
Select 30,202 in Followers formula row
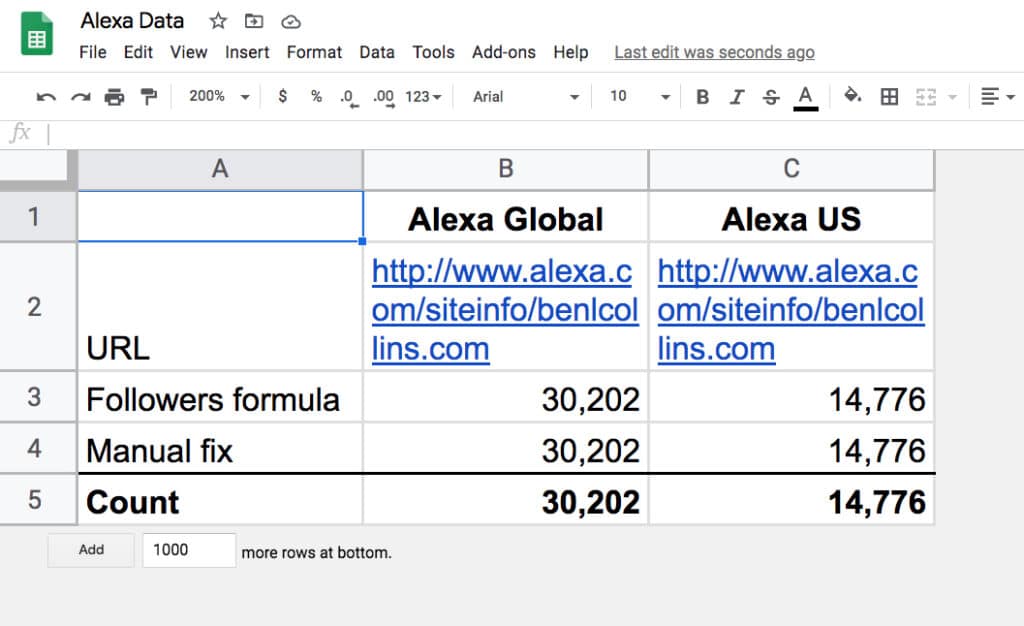[505, 397]
